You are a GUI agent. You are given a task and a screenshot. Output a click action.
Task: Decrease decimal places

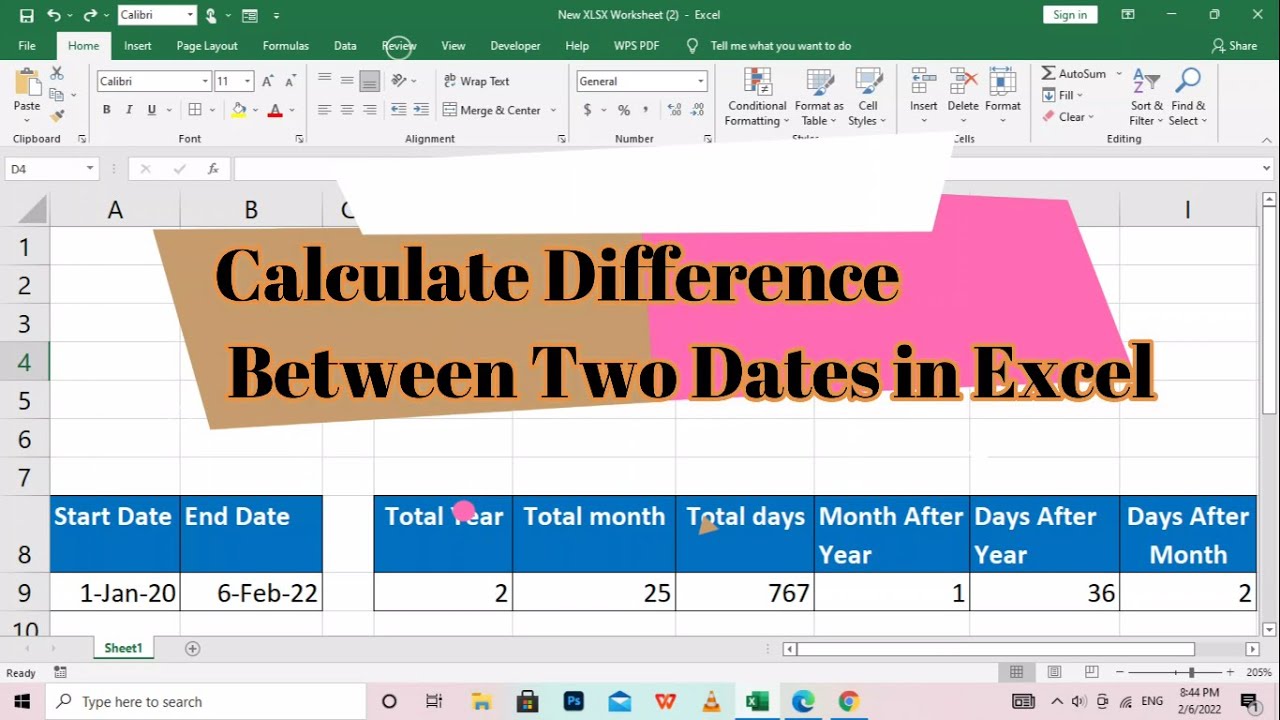pyautogui.click(x=698, y=110)
